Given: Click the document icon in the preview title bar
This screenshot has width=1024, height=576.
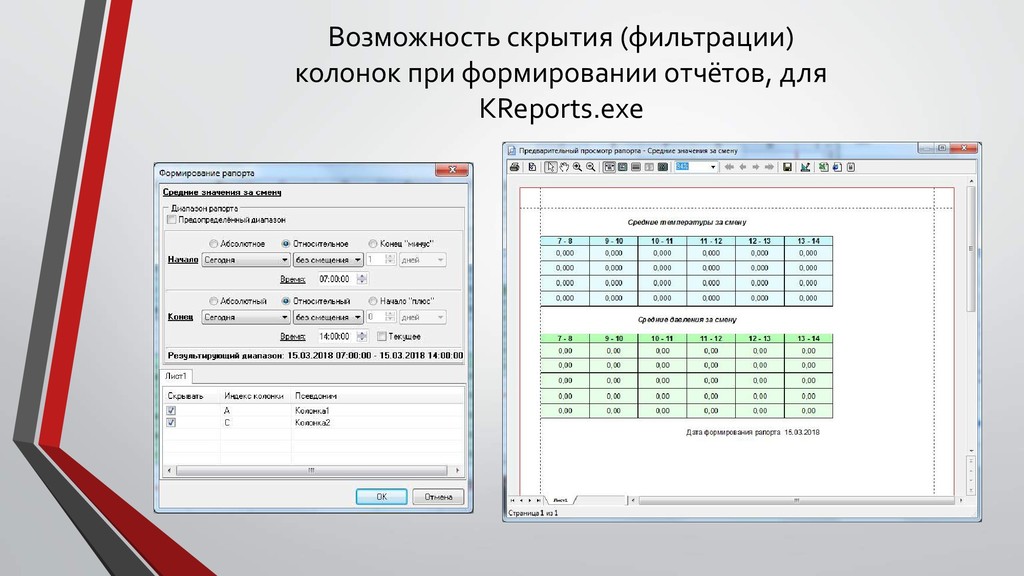Looking at the screenshot, I should [512, 150].
